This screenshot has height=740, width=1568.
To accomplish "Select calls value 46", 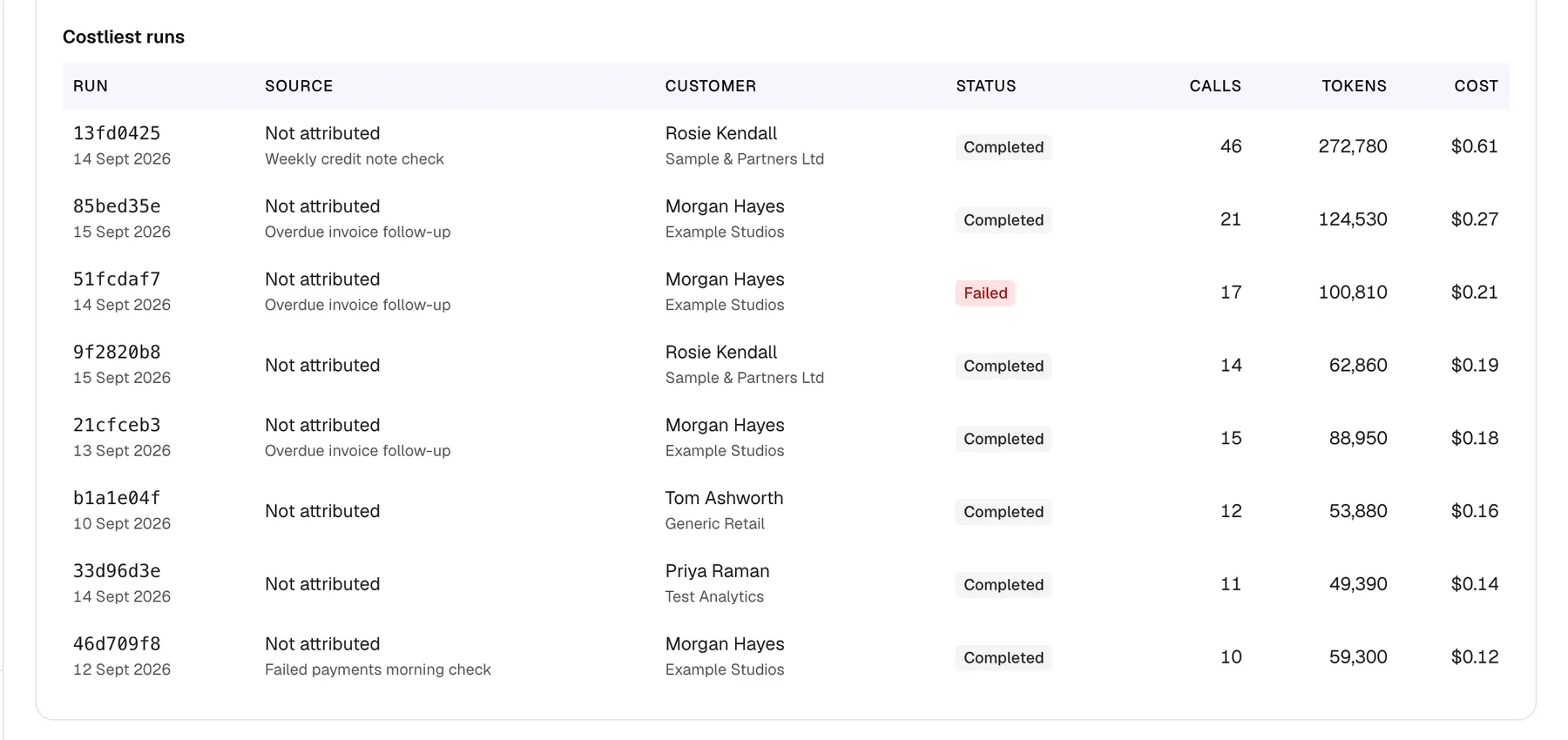I will click(1231, 146).
